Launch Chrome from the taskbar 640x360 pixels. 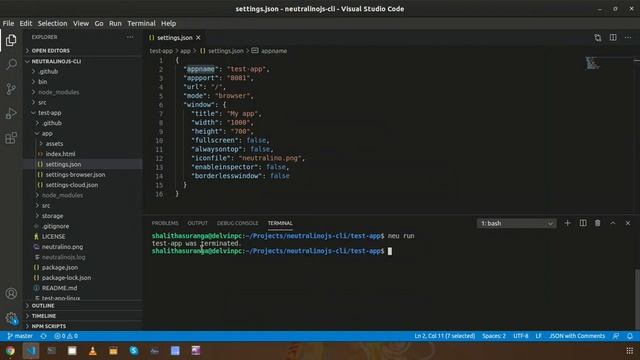[10, 351]
